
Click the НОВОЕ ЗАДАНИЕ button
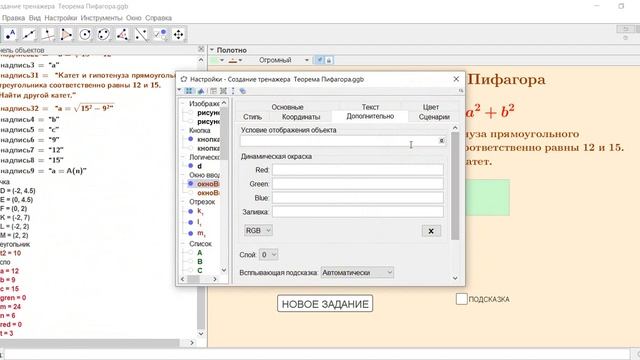pos(325,304)
